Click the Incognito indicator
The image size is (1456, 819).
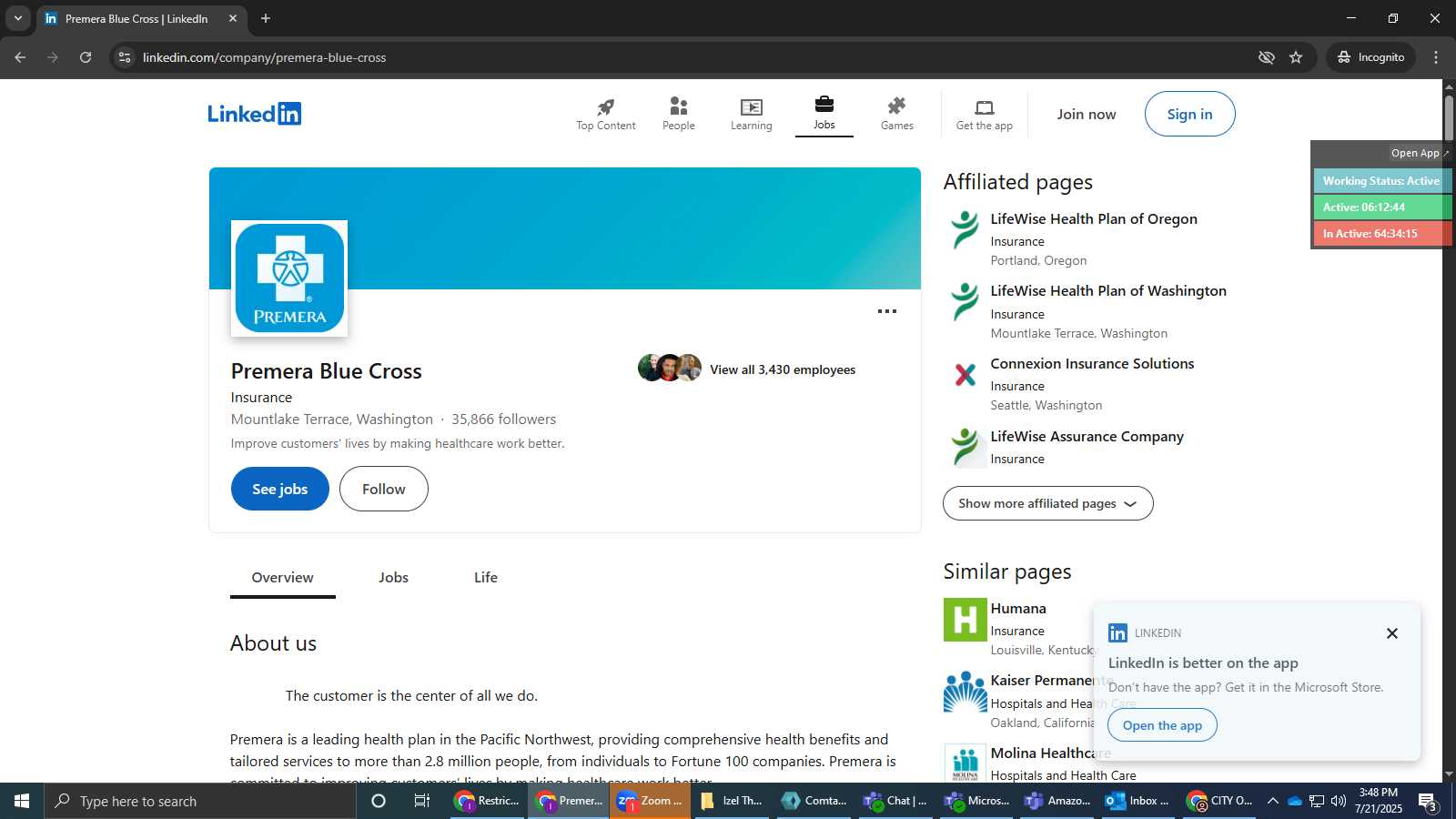pyautogui.click(x=1370, y=57)
